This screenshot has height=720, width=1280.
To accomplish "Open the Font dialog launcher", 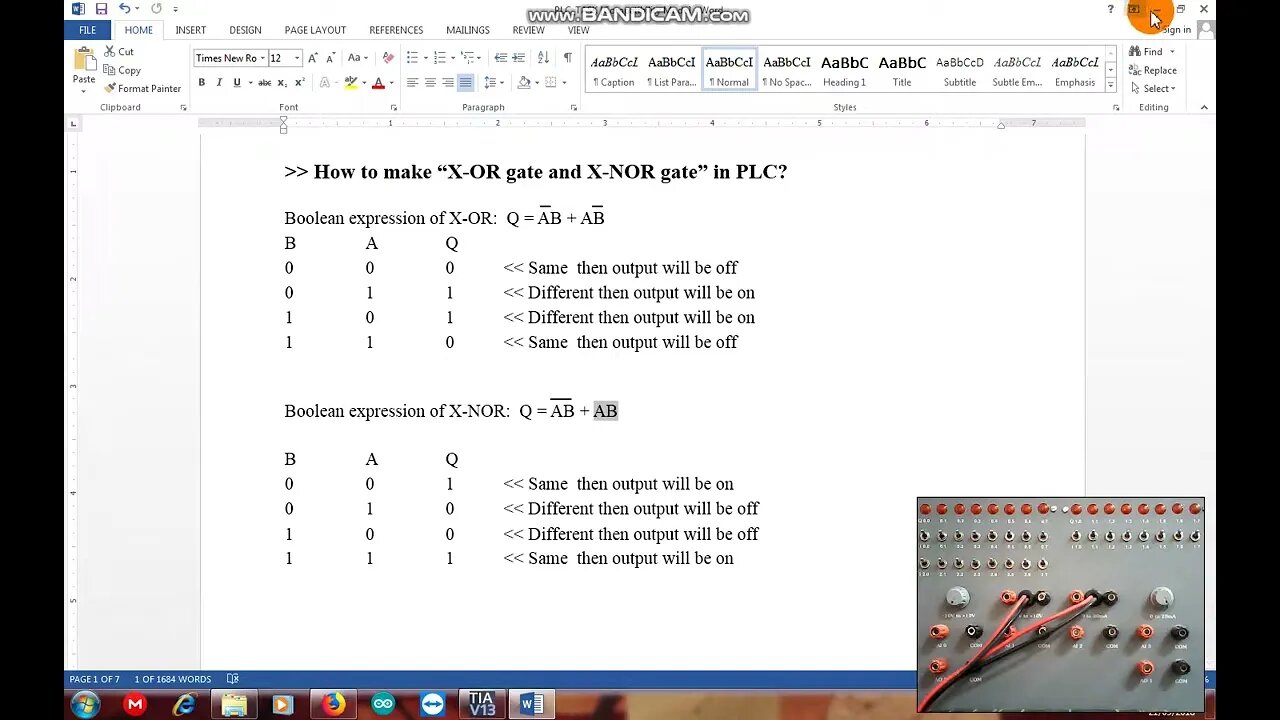I will (393, 107).
